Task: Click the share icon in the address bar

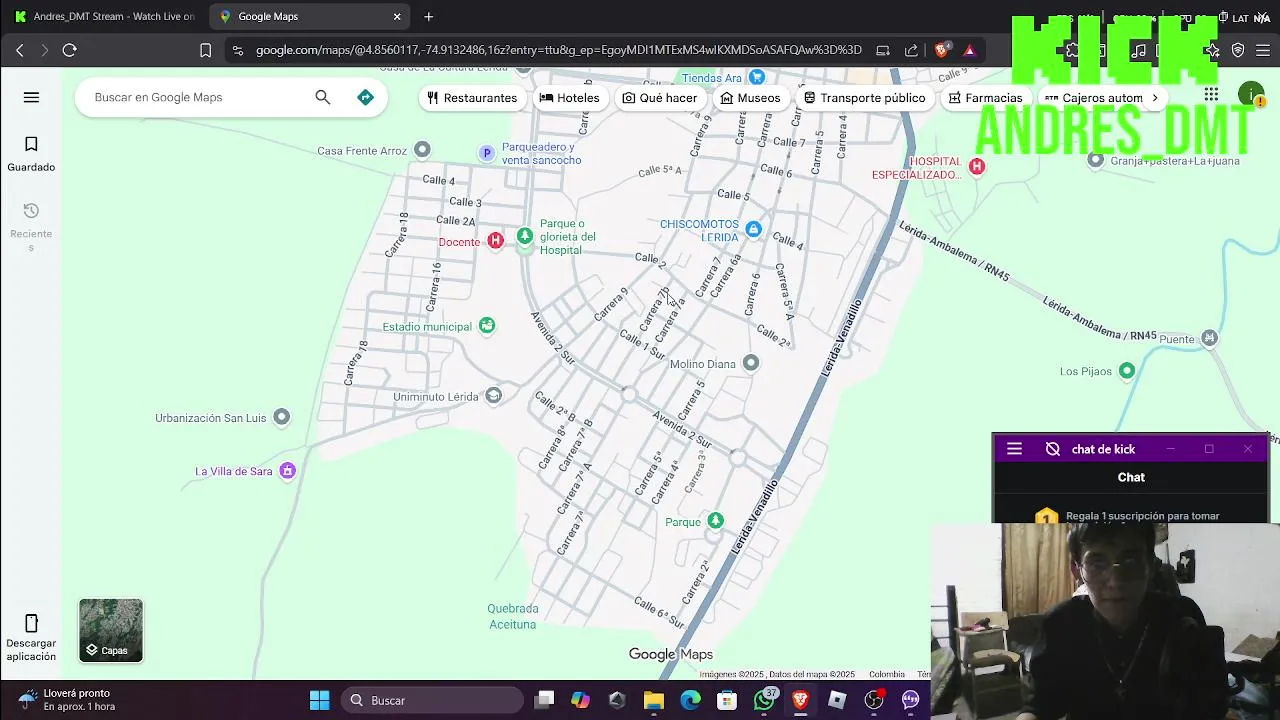Action: point(911,50)
